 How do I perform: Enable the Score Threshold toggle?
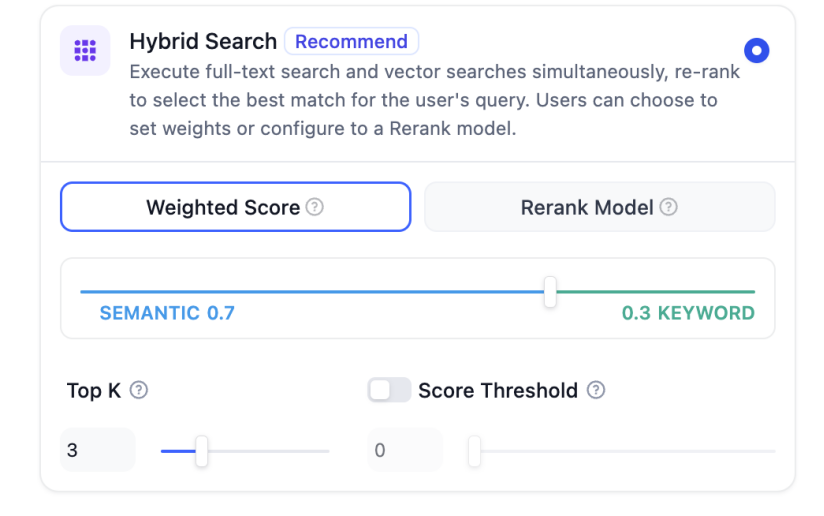tap(389, 390)
